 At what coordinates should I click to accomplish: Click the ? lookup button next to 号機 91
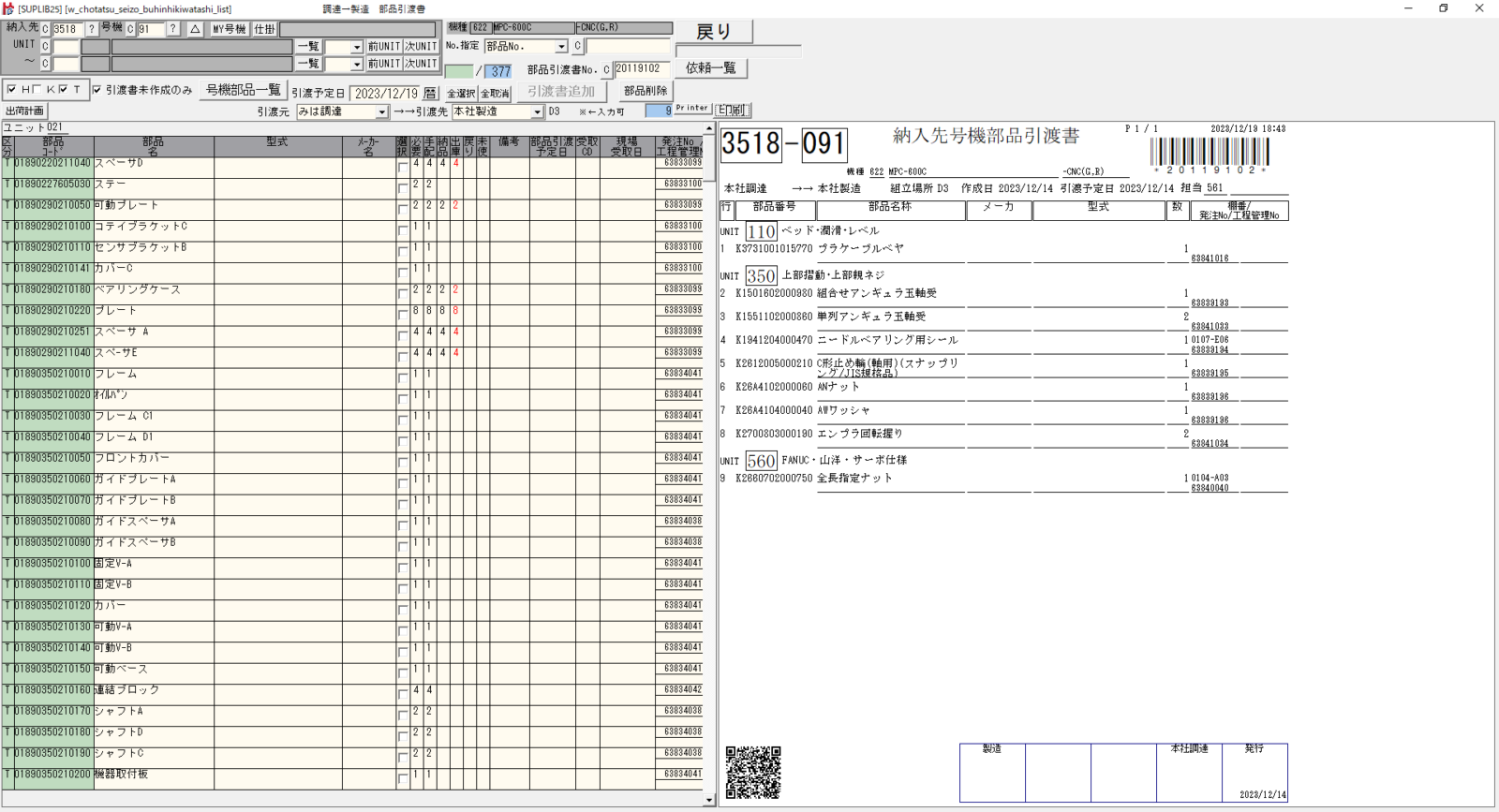coord(172,29)
